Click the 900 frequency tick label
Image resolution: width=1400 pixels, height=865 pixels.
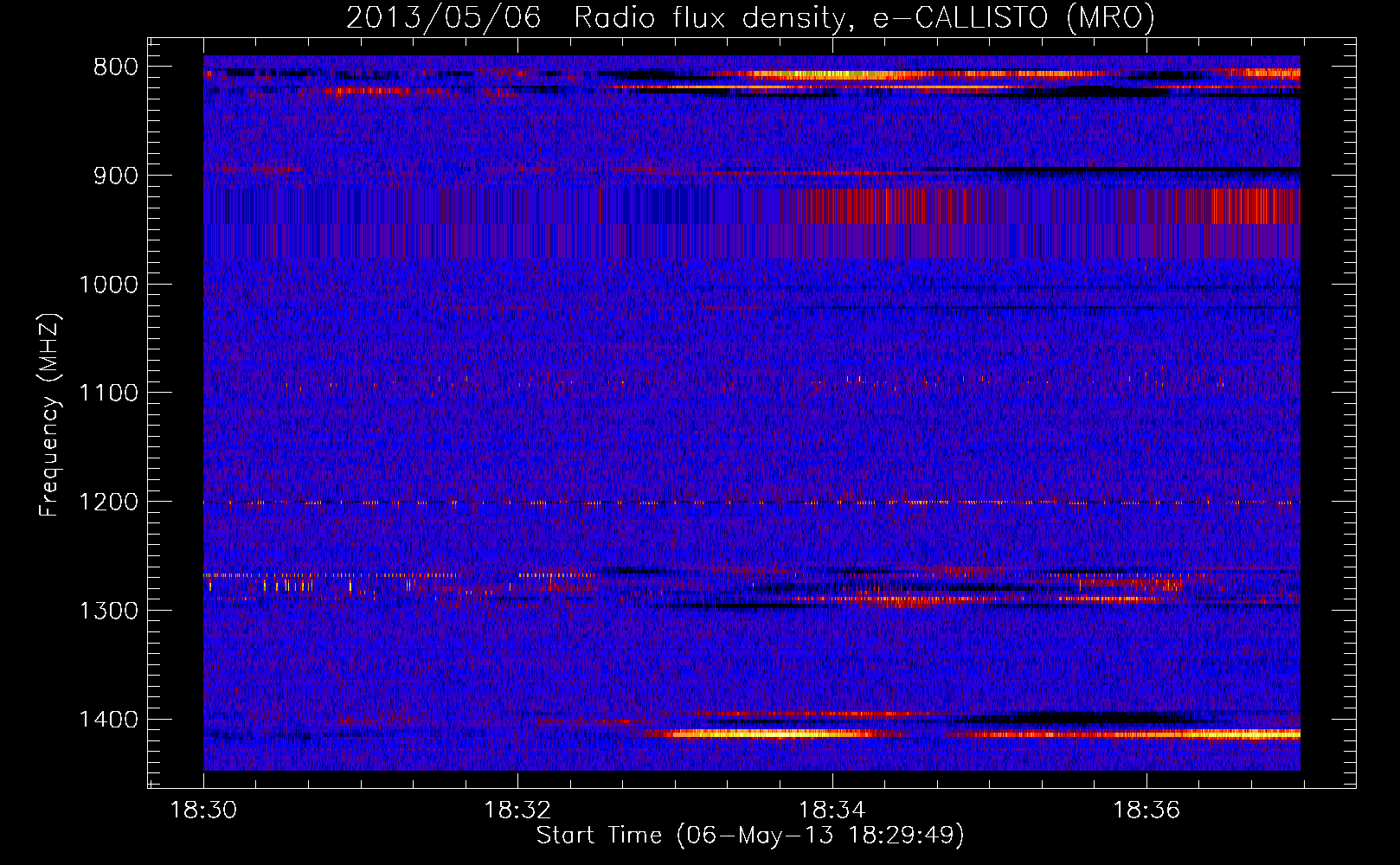click(115, 176)
